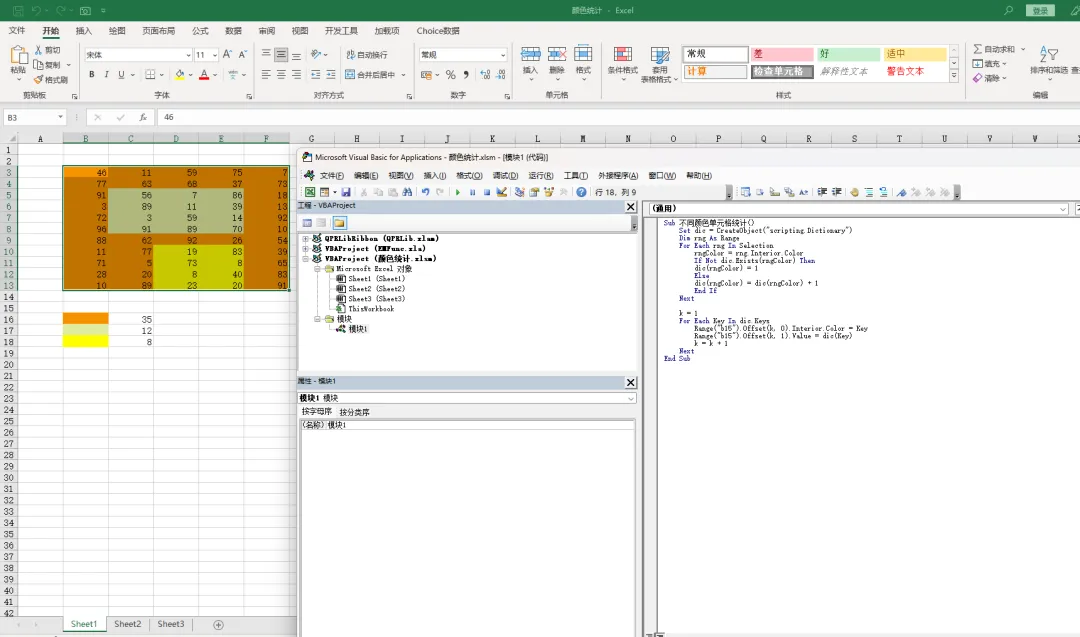Open Merge & Center (合并后居中) dropdown arrow
The width and height of the screenshot is (1080, 637).
(x=404, y=75)
